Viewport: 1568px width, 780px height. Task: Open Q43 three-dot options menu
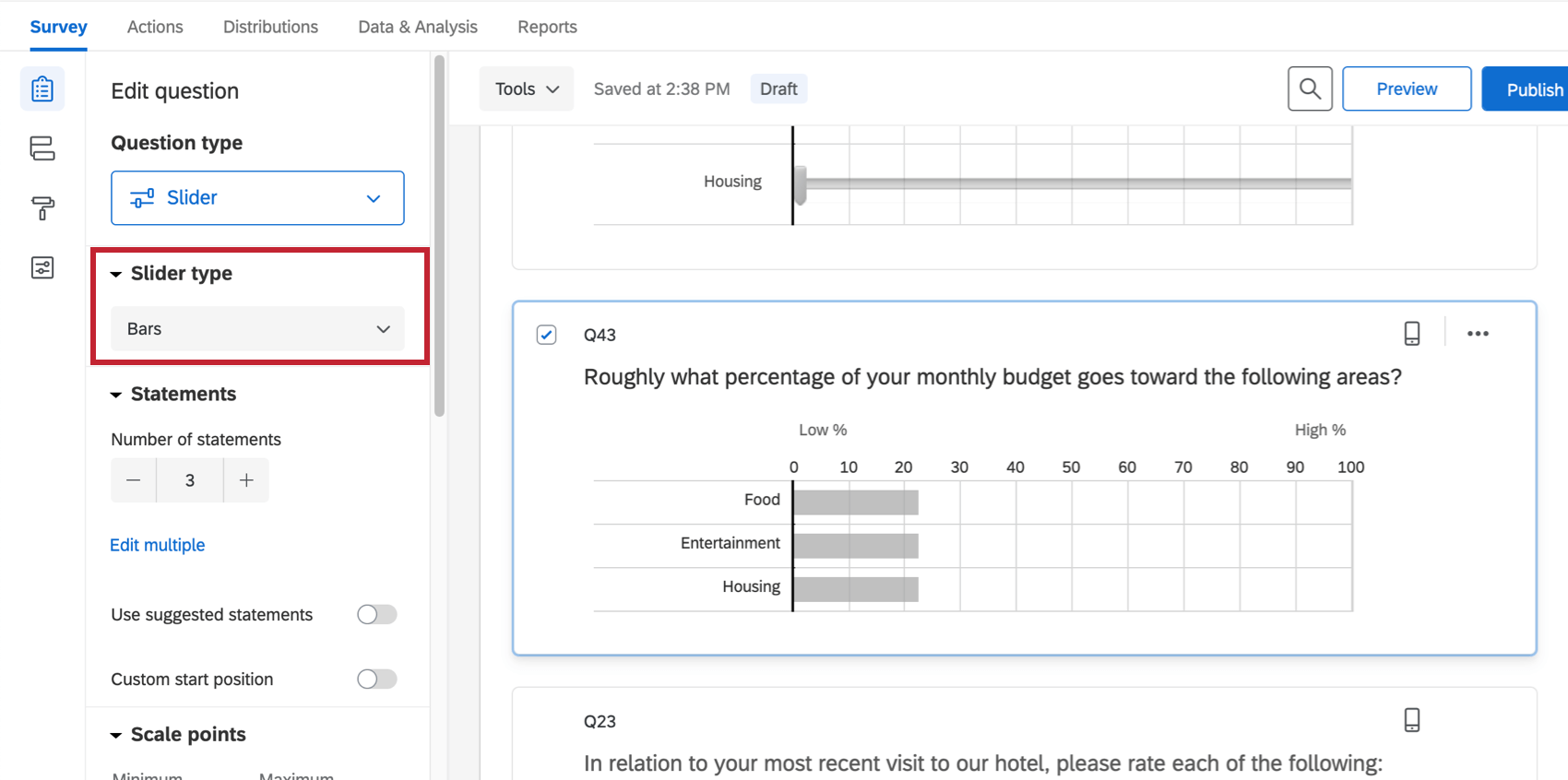tap(1478, 334)
